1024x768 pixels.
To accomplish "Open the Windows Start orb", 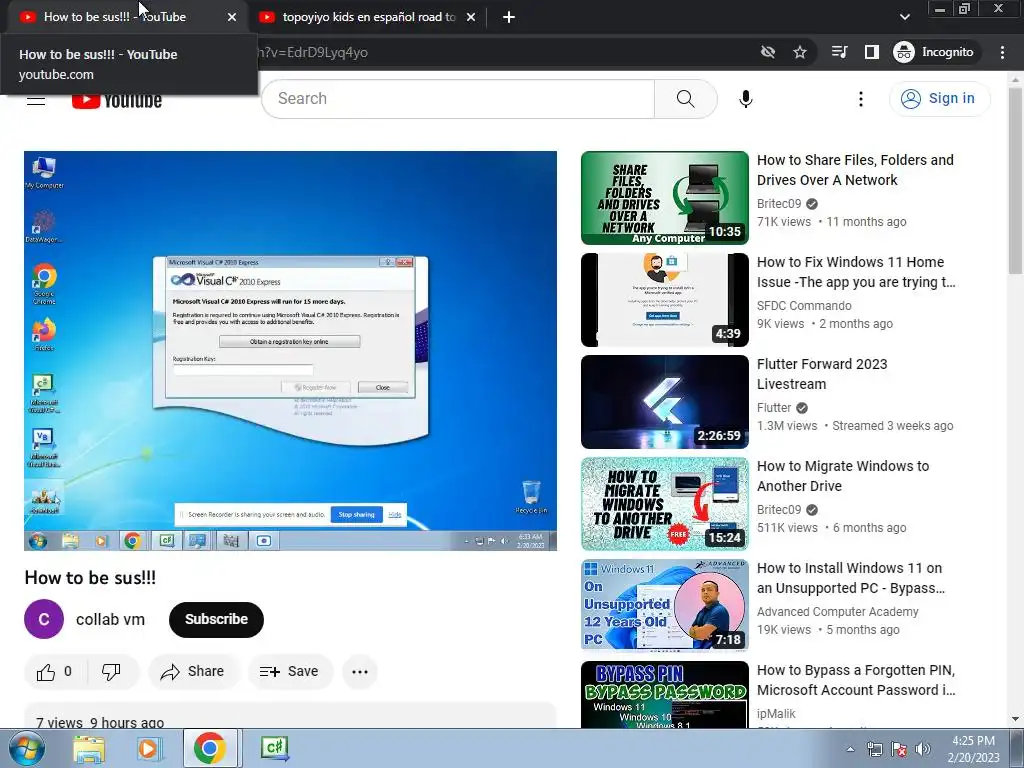I will coord(26,748).
